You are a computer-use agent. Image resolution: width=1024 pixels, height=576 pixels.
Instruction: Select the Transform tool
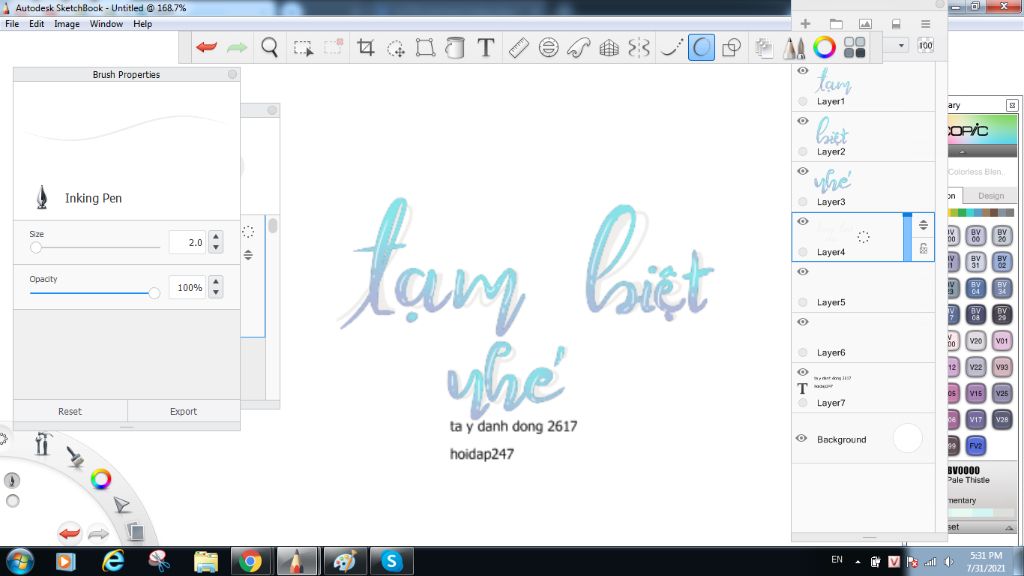[425, 47]
